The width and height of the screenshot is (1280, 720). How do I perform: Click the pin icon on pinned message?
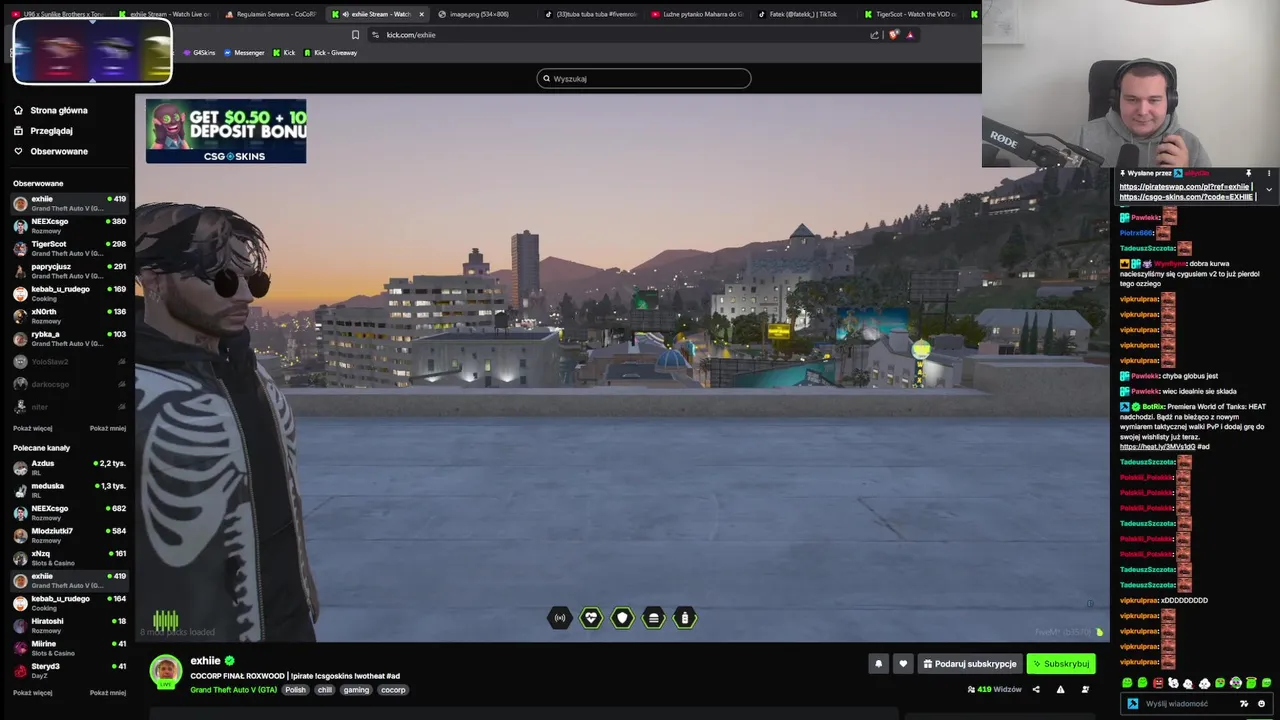(1248, 173)
